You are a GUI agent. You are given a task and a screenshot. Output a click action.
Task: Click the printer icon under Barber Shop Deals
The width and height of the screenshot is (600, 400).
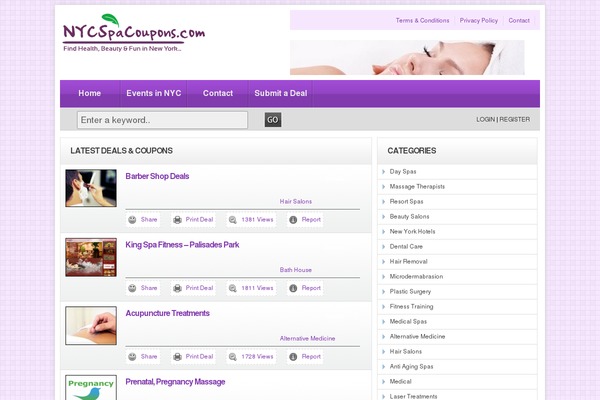(177, 220)
